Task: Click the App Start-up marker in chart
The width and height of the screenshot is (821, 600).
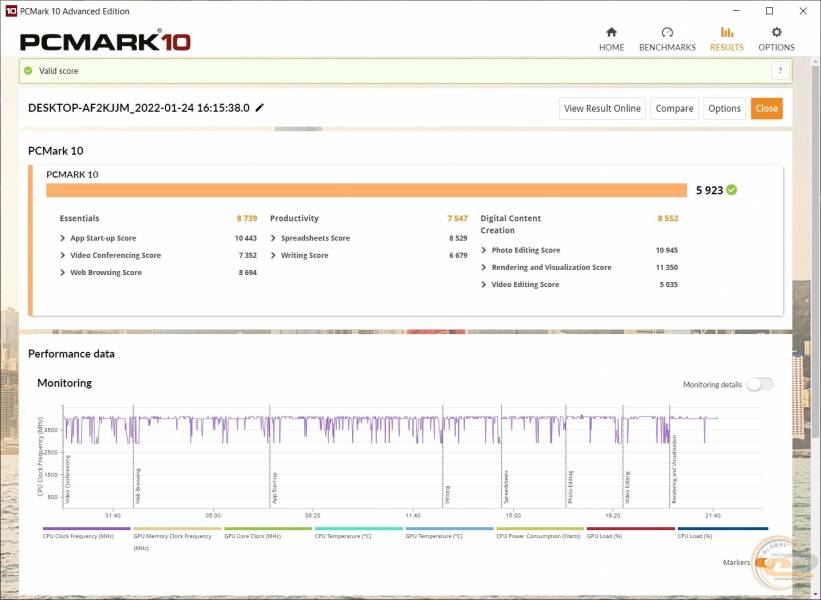Action: tap(275, 488)
